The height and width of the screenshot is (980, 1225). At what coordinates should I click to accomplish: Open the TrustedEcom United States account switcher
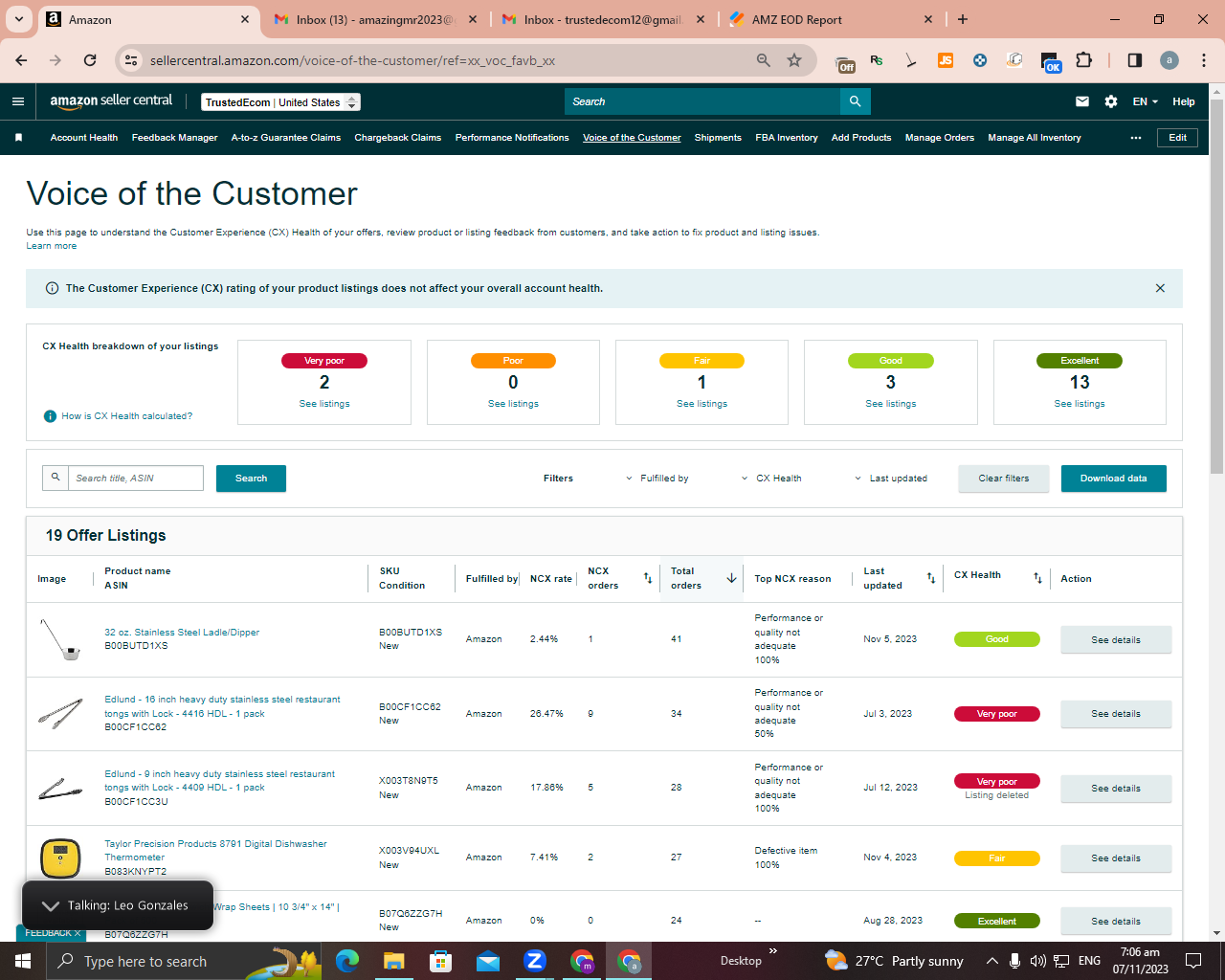[281, 102]
